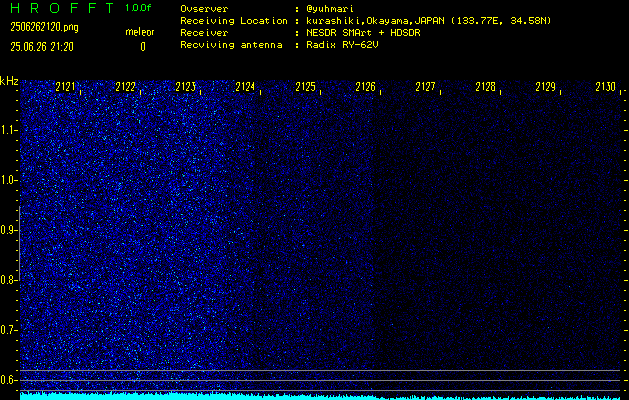629x400 pixels.
Task: Click the 0.8 kHz axis label
Action: point(8,280)
